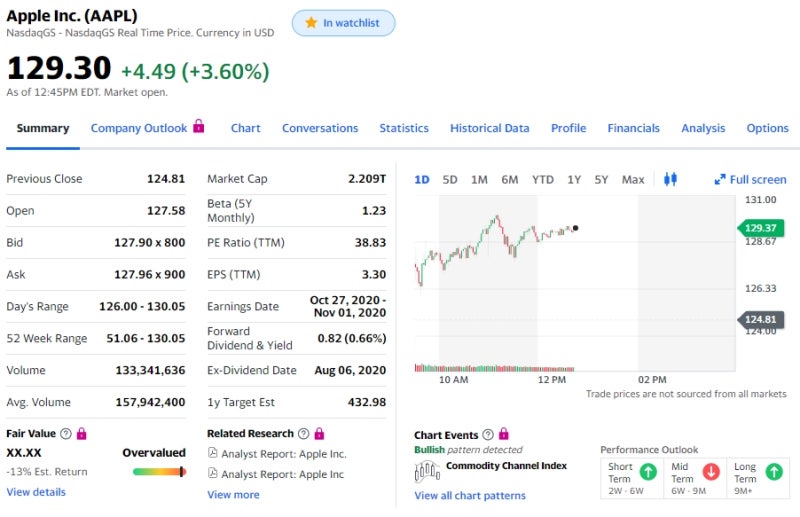Open the Options tab

point(767,128)
